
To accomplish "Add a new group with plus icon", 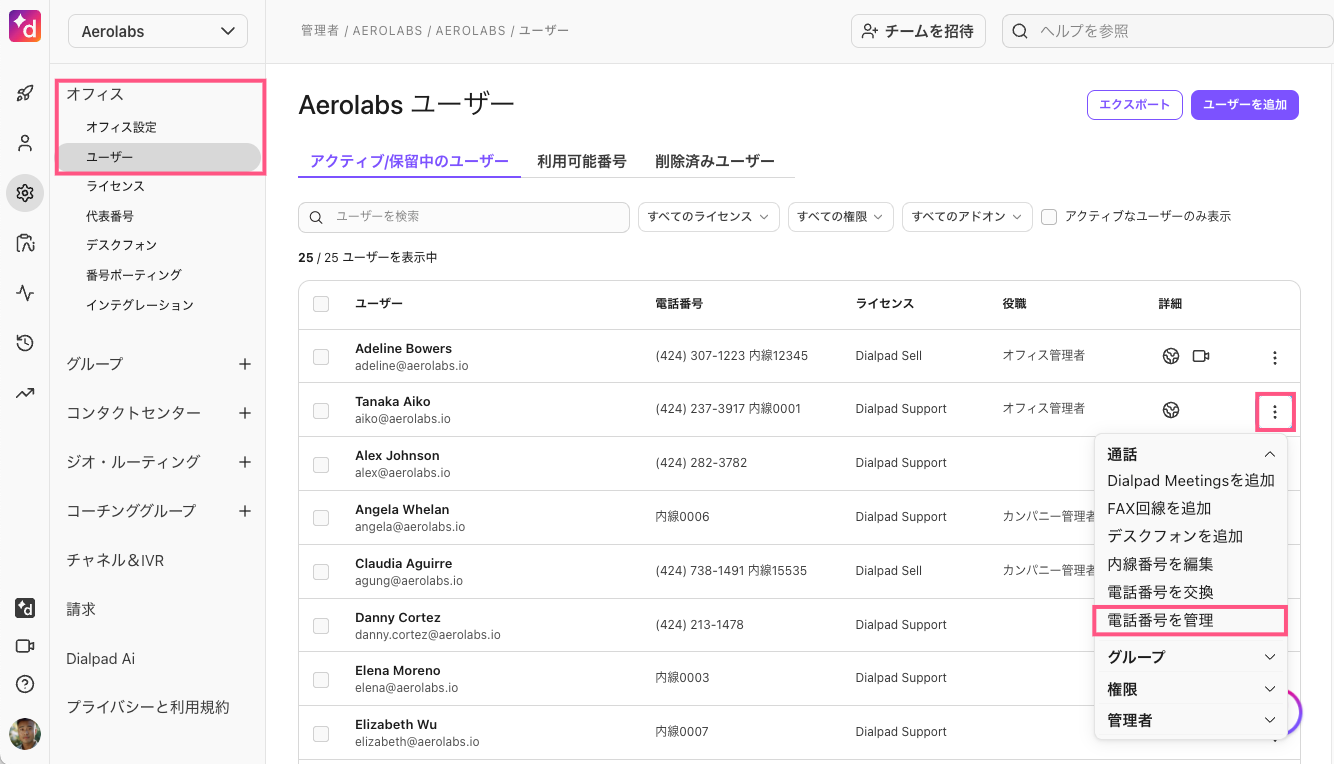I will (x=245, y=364).
